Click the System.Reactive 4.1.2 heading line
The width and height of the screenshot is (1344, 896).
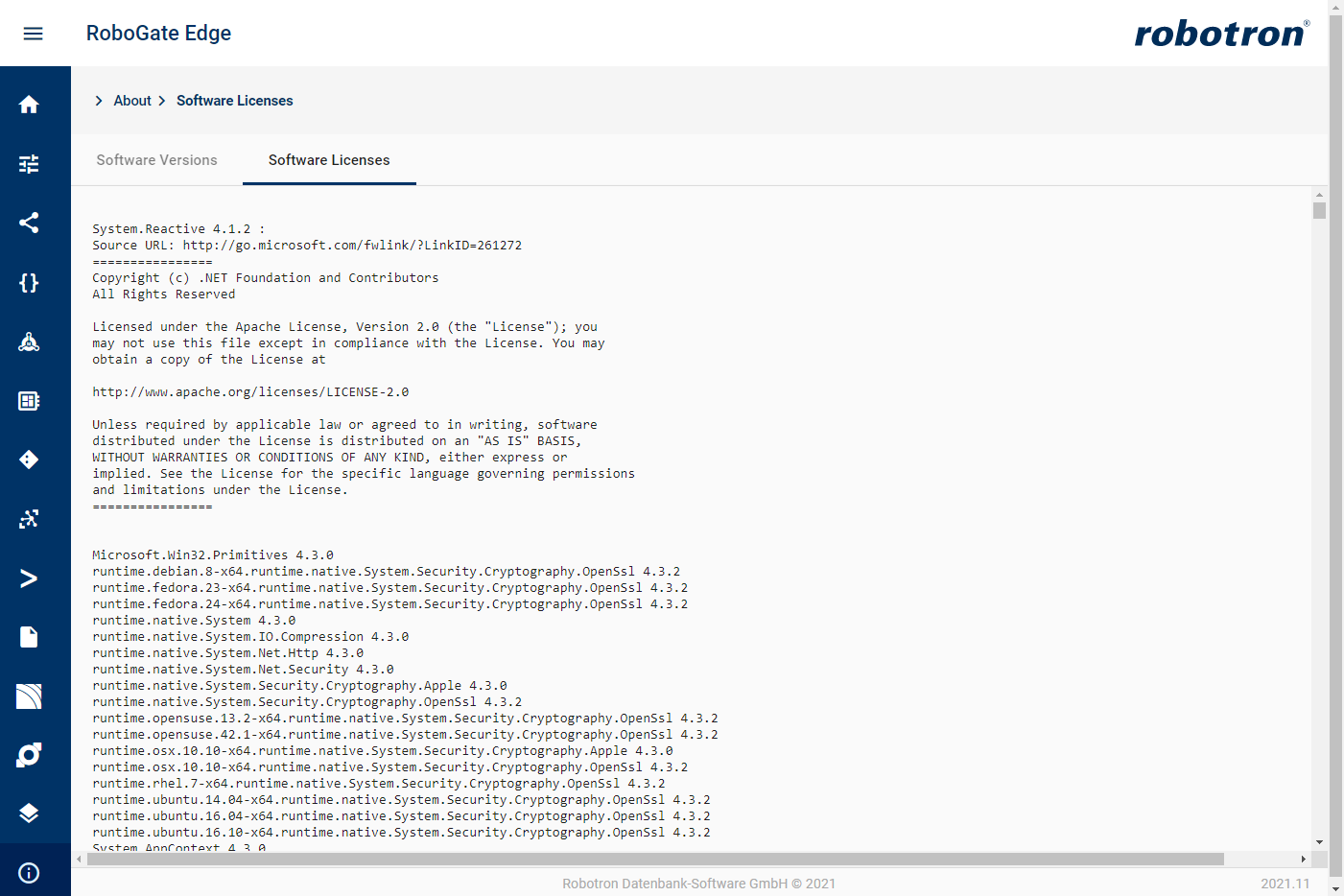178,229
